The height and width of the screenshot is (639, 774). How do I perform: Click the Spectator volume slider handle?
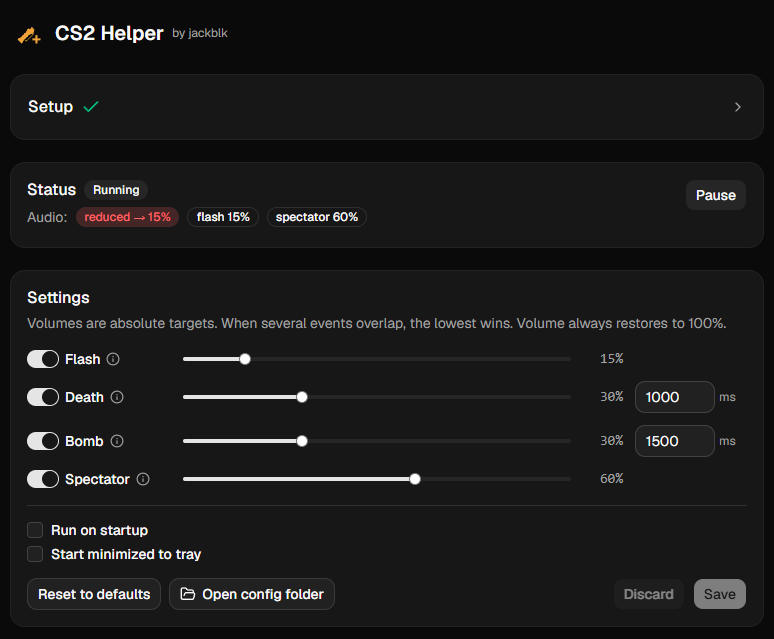pyautogui.click(x=415, y=479)
